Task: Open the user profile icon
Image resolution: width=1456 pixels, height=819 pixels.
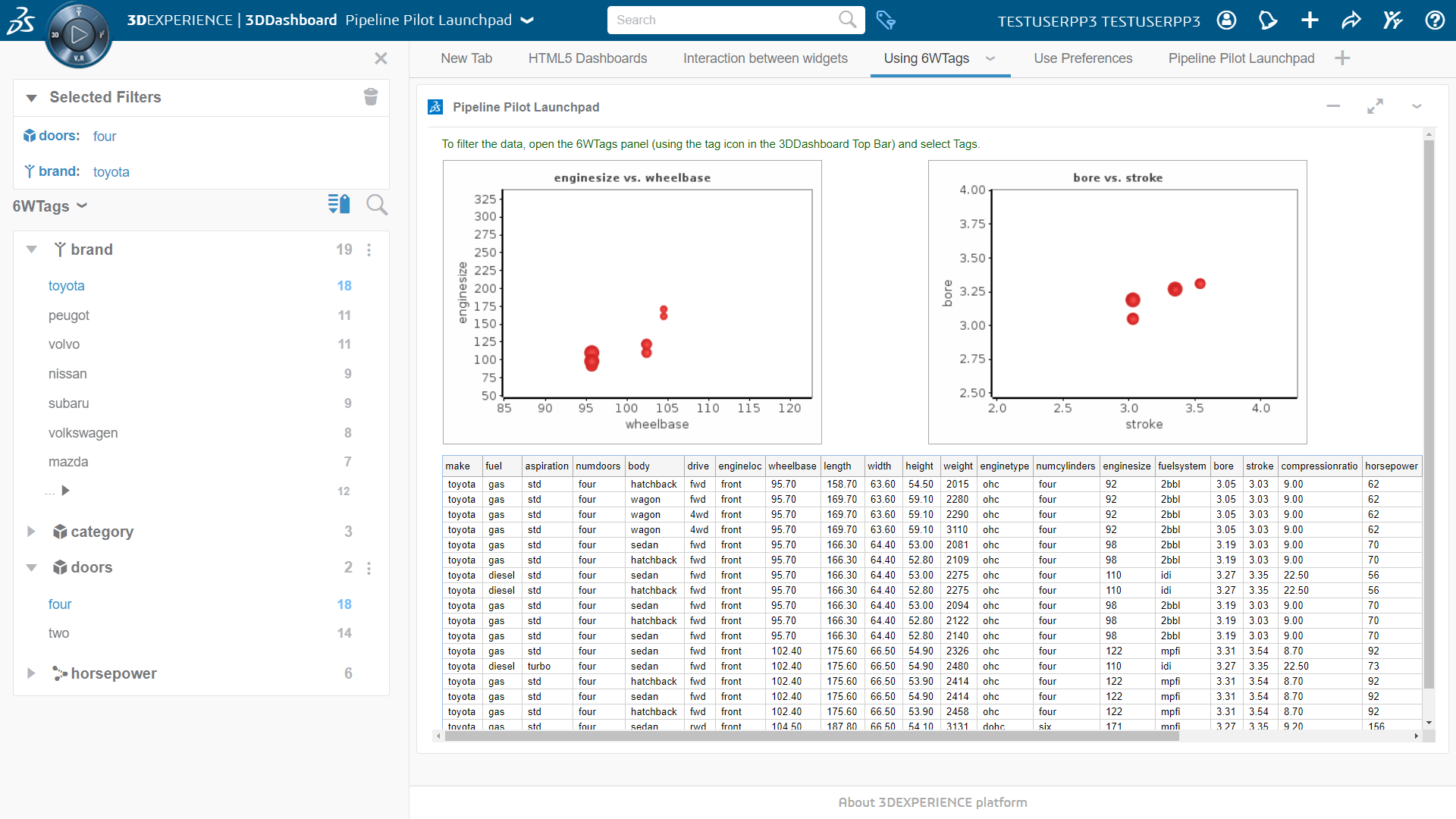Action: 1226,20
